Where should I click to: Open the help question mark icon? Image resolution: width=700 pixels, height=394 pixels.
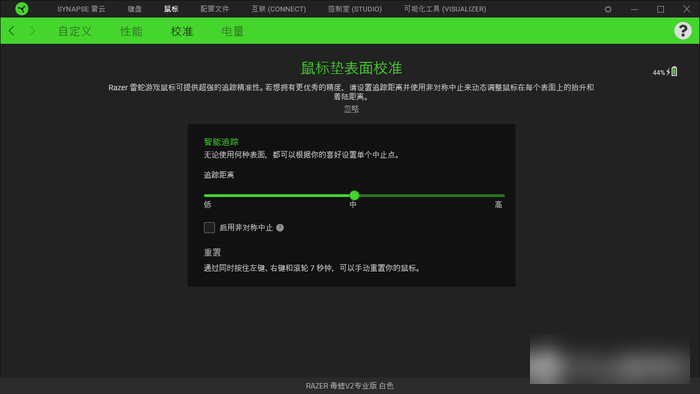683,31
